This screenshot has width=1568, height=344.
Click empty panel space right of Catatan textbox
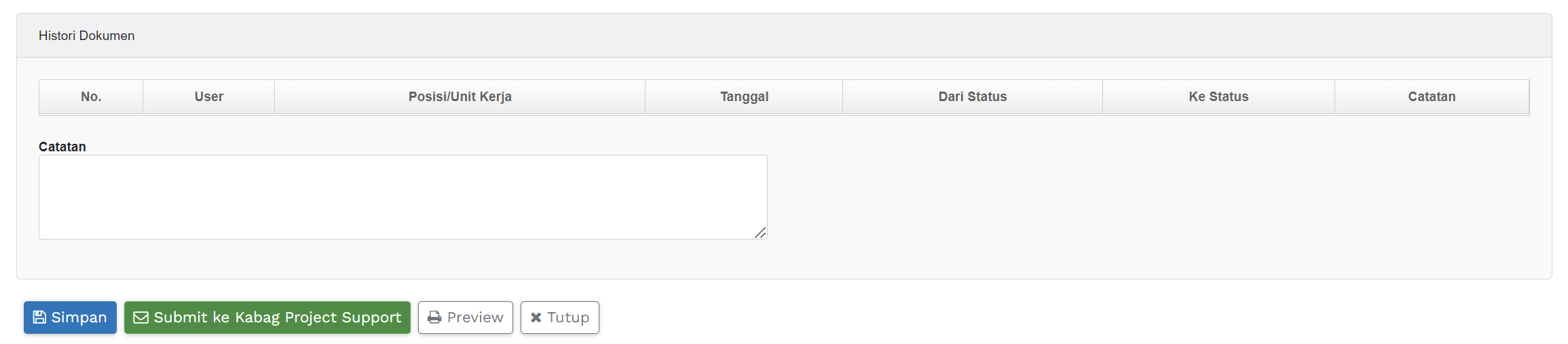(x=1154, y=197)
